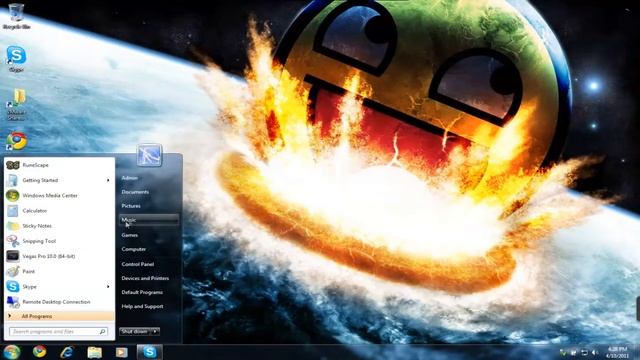The image size is (640, 360).
Task: Click the Remote Desktop Connection icon
Action: (x=13, y=302)
